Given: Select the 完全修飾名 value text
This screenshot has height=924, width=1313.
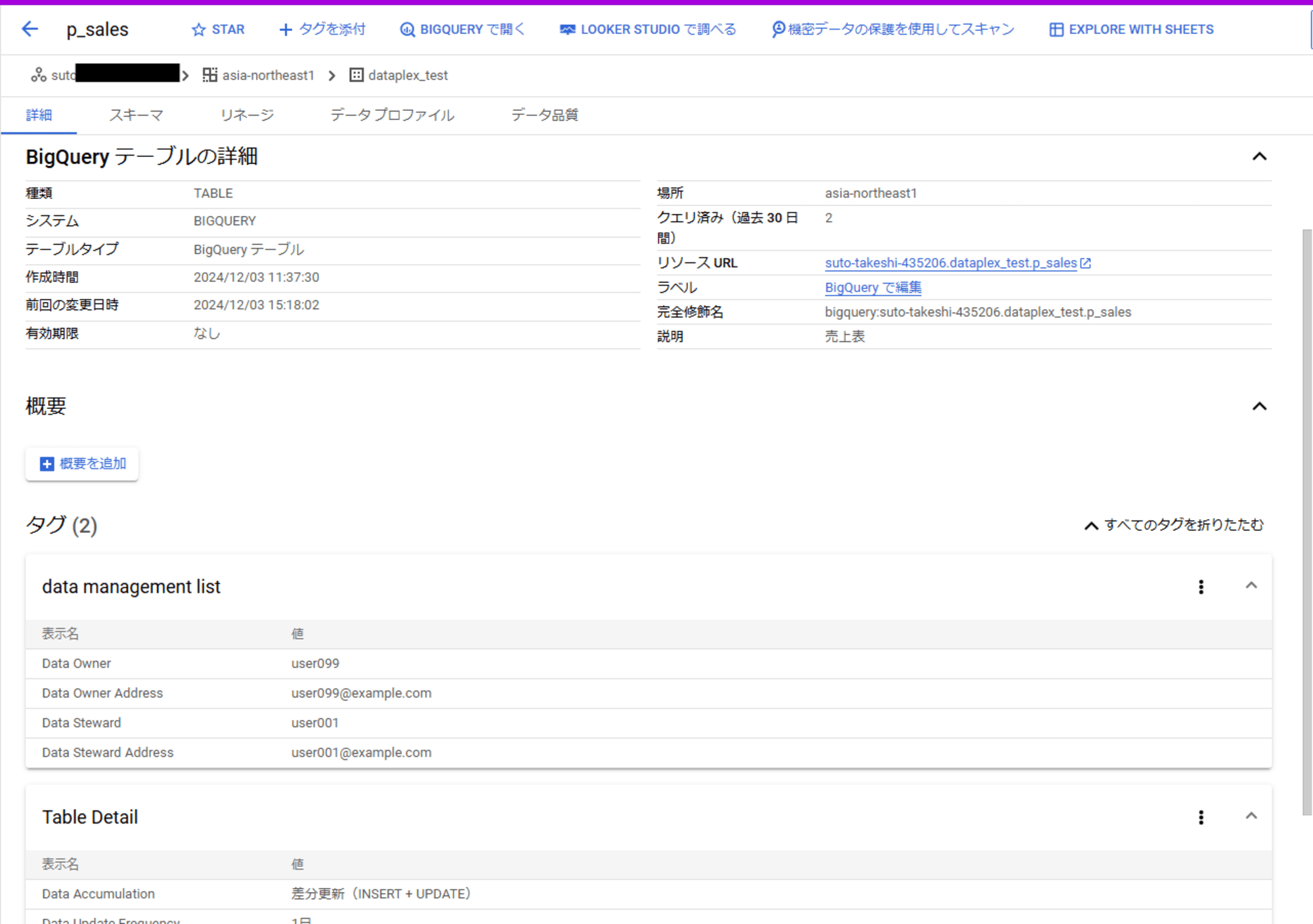Looking at the screenshot, I should point(978,312).
